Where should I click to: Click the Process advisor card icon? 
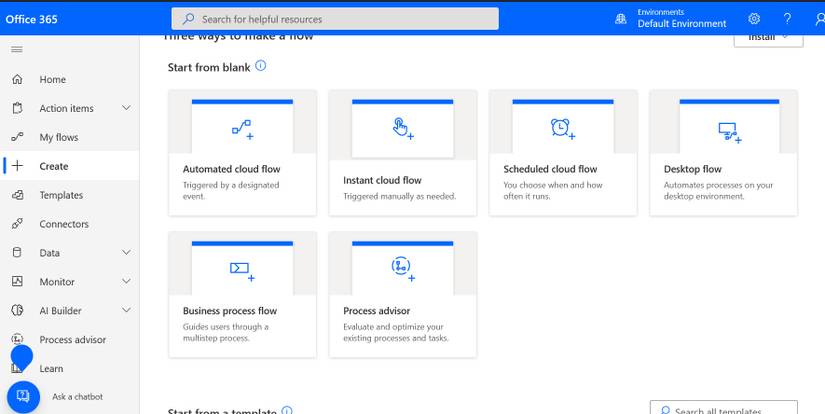point(403,268)
